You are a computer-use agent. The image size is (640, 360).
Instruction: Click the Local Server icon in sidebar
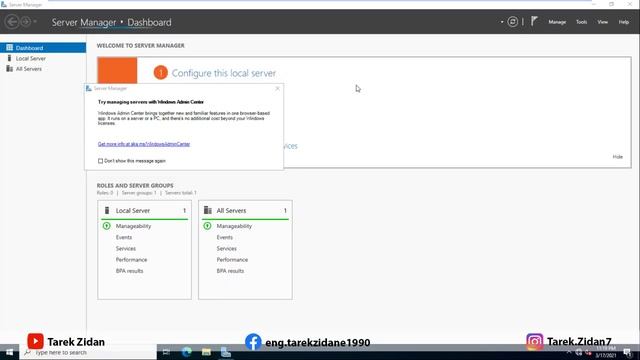(x=9, y=58)
